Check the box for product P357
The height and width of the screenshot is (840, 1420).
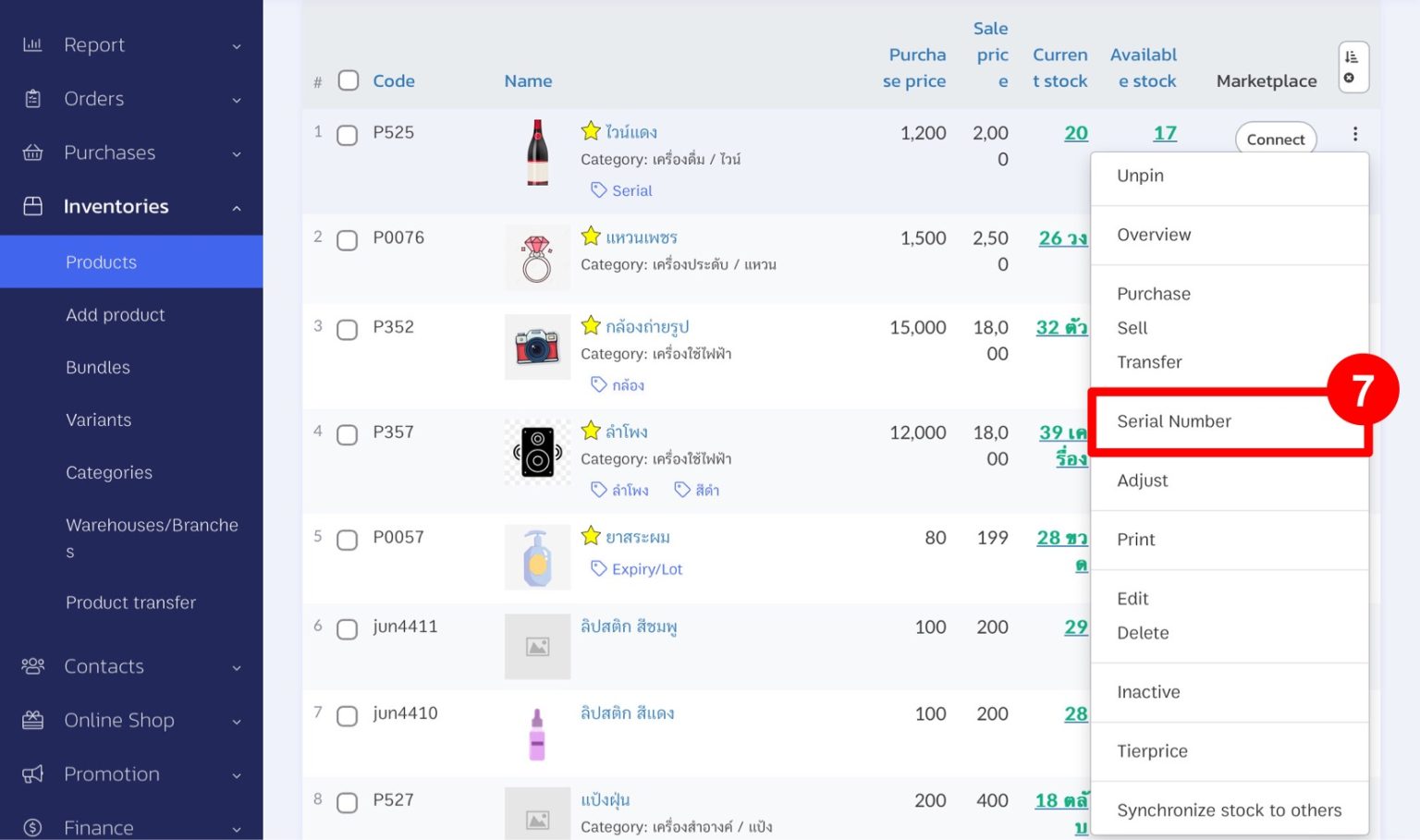[347, 434]
